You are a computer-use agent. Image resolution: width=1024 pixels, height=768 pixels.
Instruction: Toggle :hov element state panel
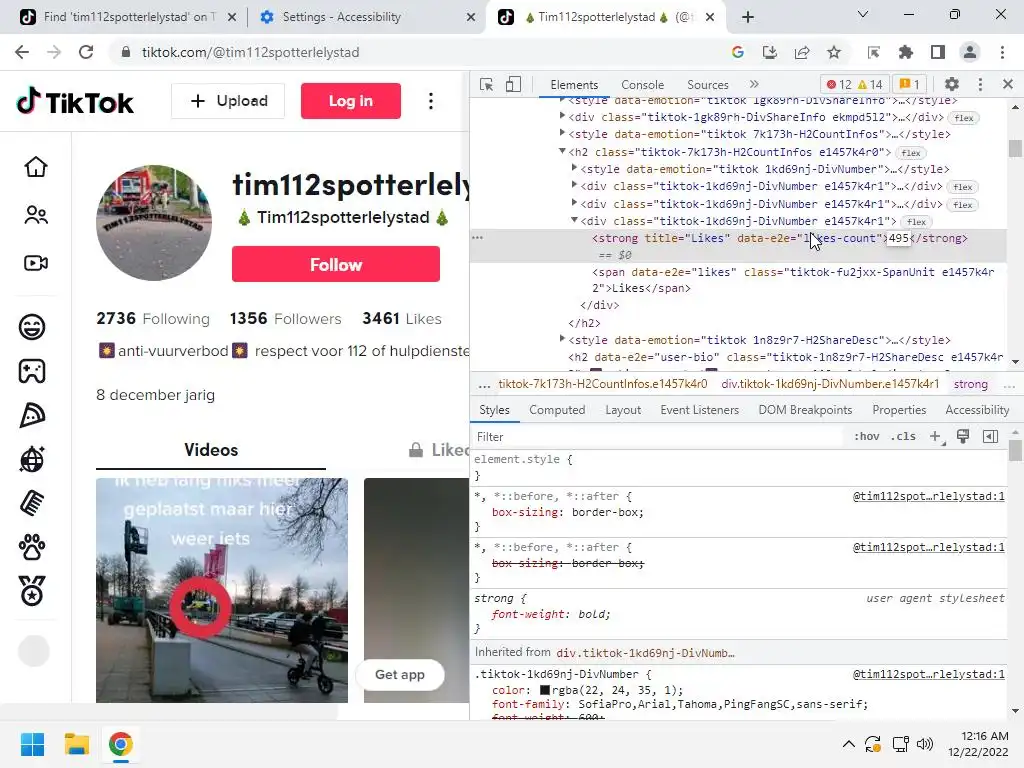[867, 437]
